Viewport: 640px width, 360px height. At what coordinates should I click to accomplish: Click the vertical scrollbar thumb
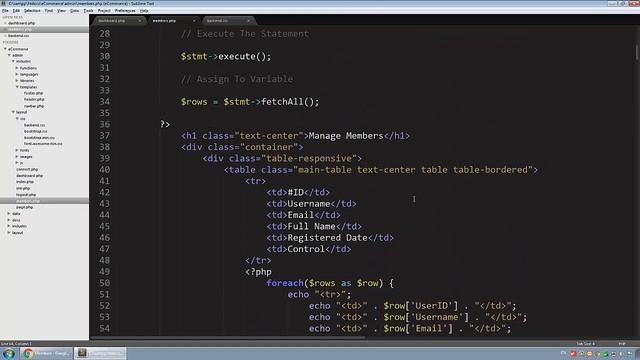coord(636,52)
